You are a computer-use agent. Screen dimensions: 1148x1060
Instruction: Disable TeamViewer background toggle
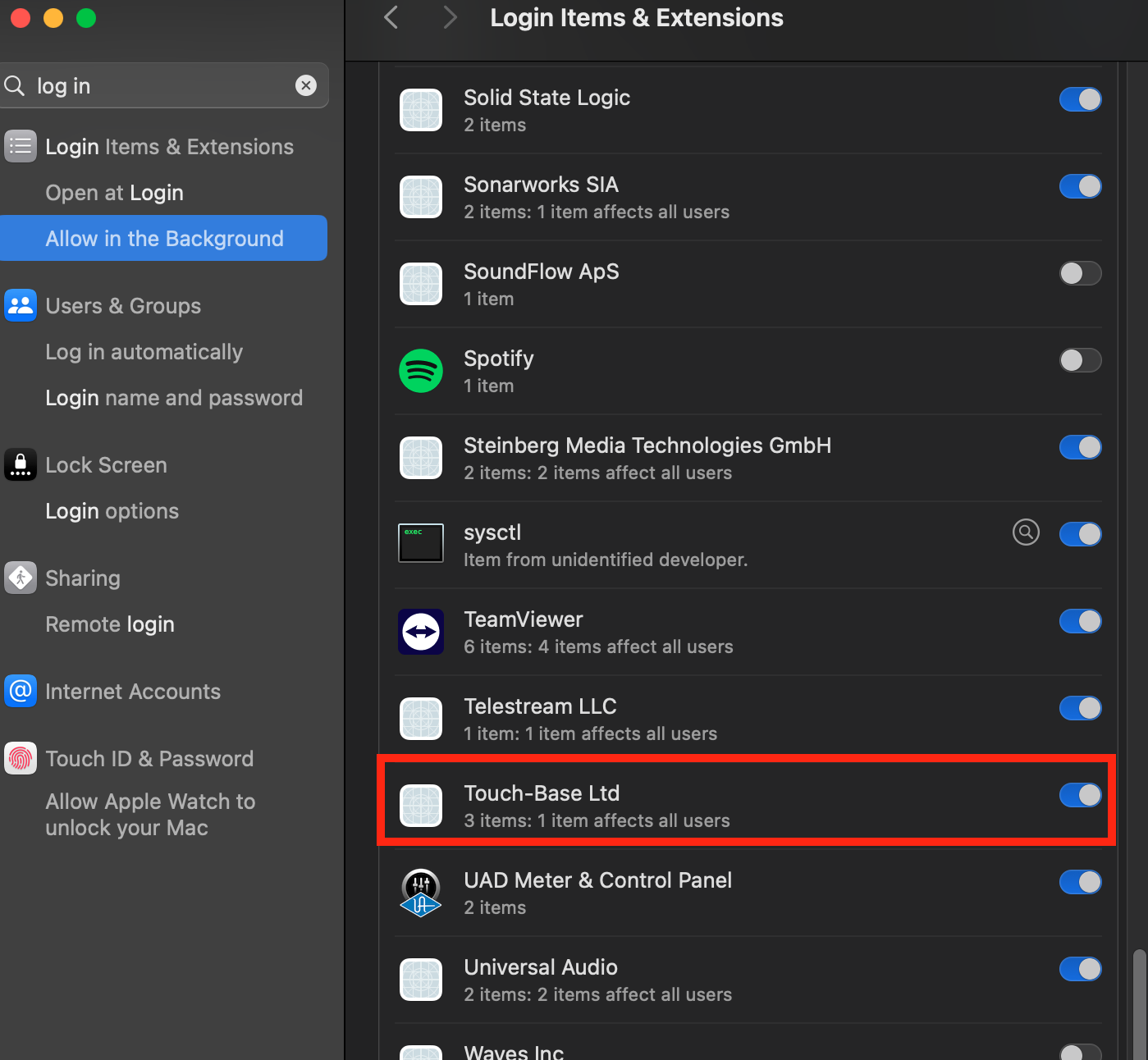tap(1080, 621)
